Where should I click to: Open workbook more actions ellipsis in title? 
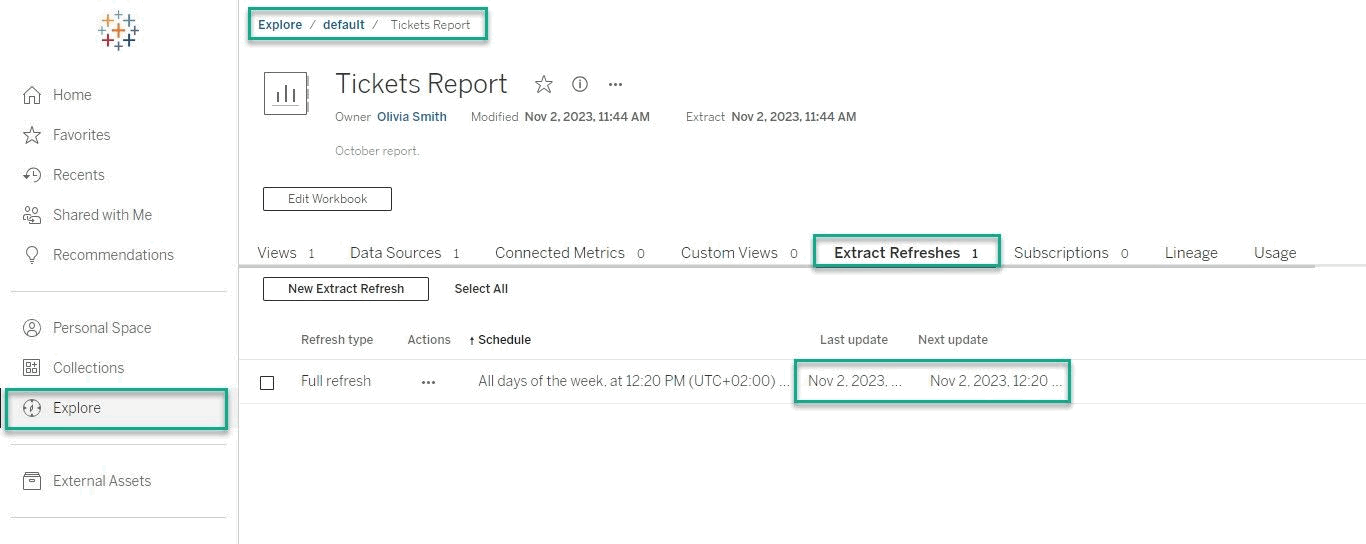point(616,84)
